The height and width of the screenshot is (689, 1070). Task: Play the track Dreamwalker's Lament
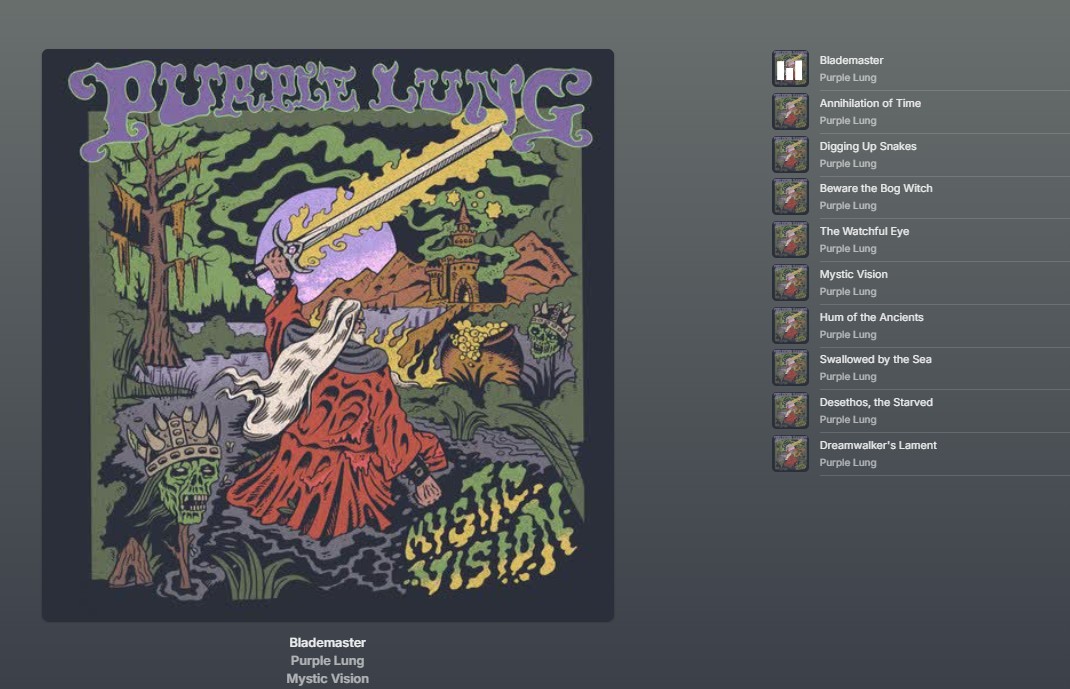pyautogui.click(x=878, y=445)
